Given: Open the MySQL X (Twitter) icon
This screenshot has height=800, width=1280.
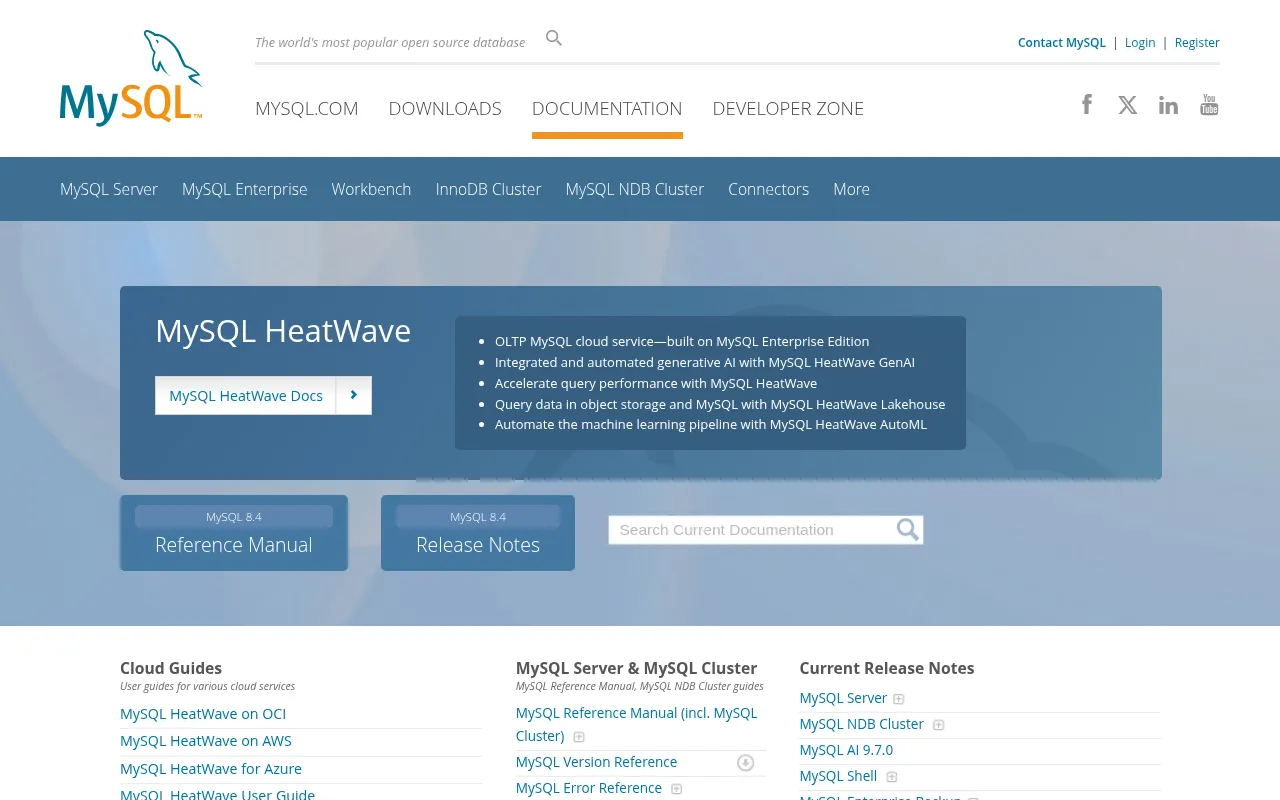Looking at the screenshot, I should [1128, 105].
